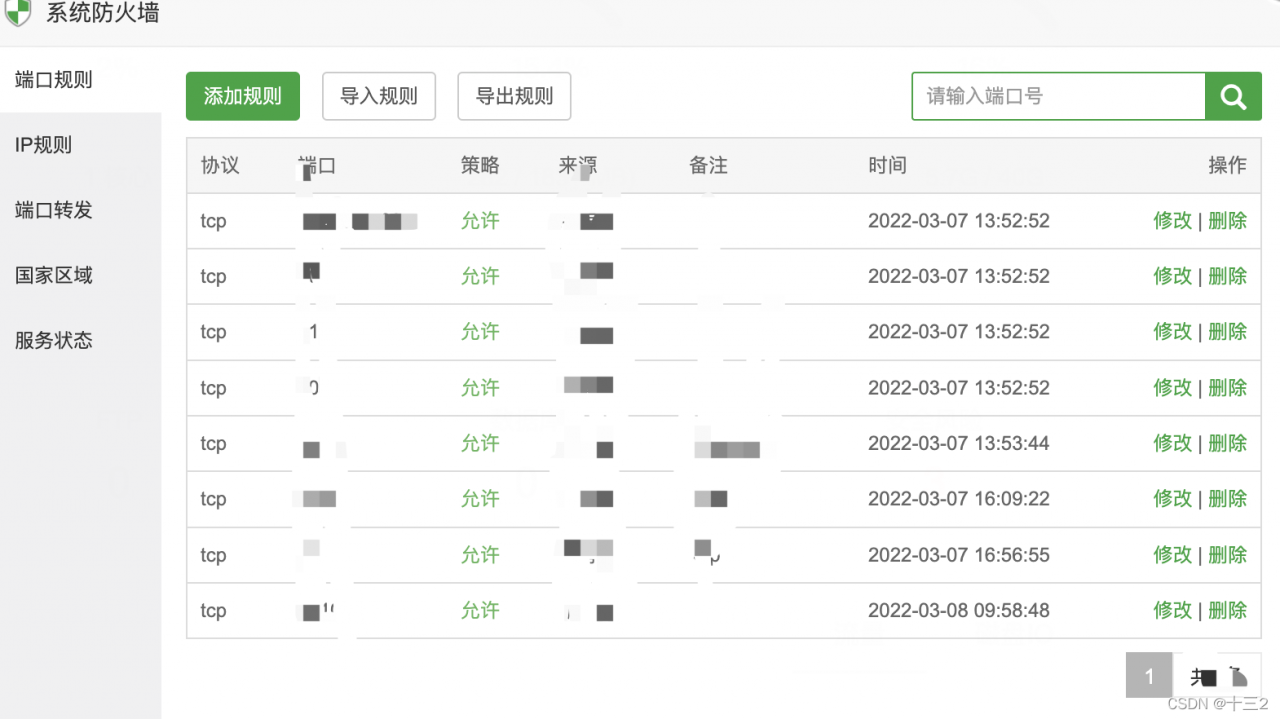Image resolution: width=1280 pixels, height=719 pixels.
Task: Click the 添加规则 button
Action: click(x=243, y=97)
